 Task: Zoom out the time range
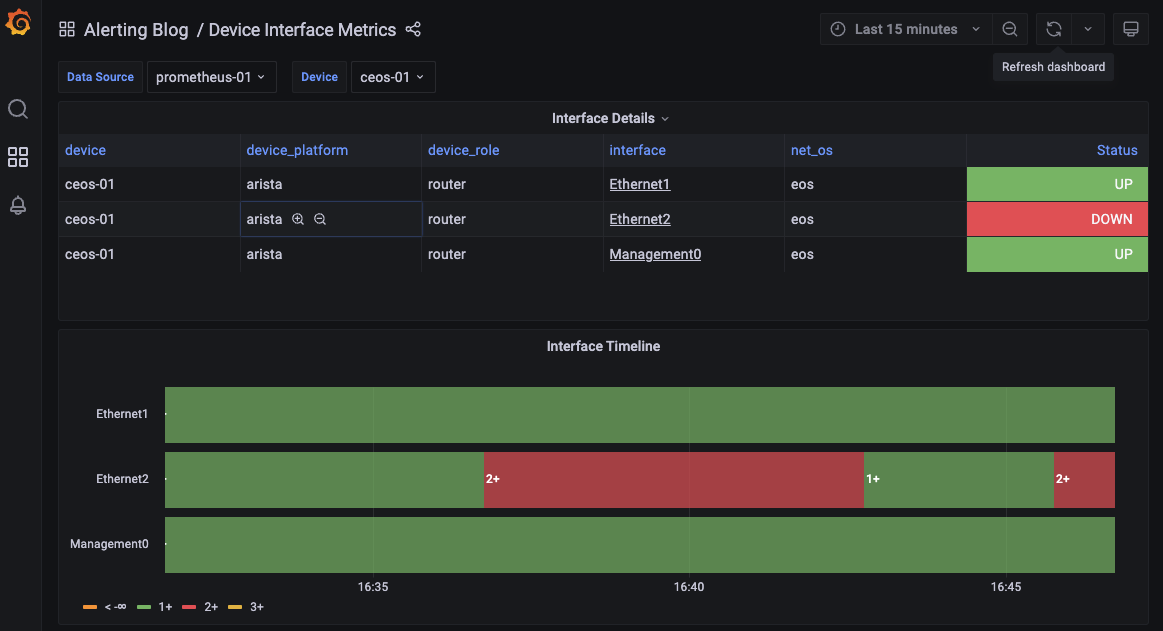[1009, 29]
